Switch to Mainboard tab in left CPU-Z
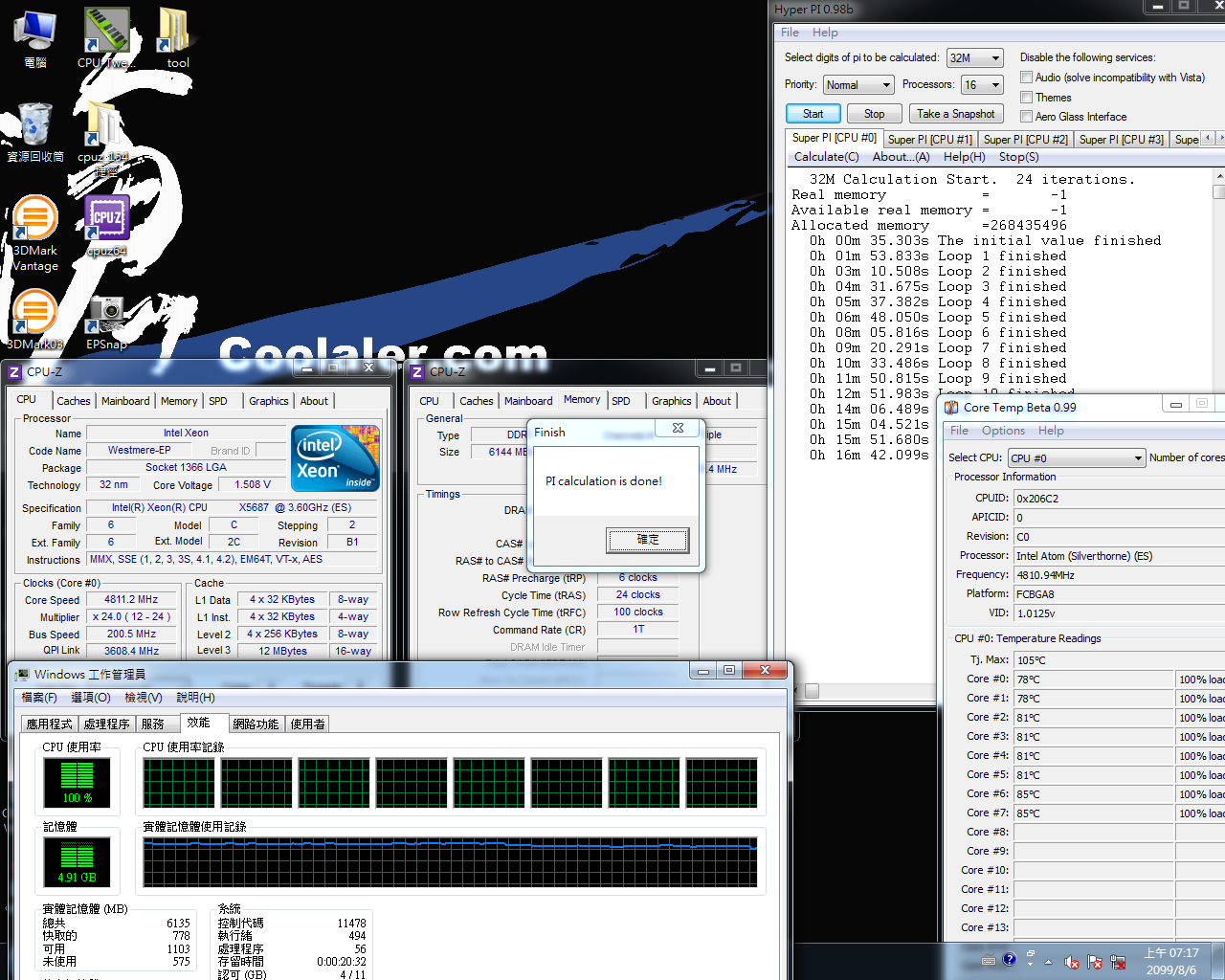The height and width of the screenshot is (980, 1225). 125,401
